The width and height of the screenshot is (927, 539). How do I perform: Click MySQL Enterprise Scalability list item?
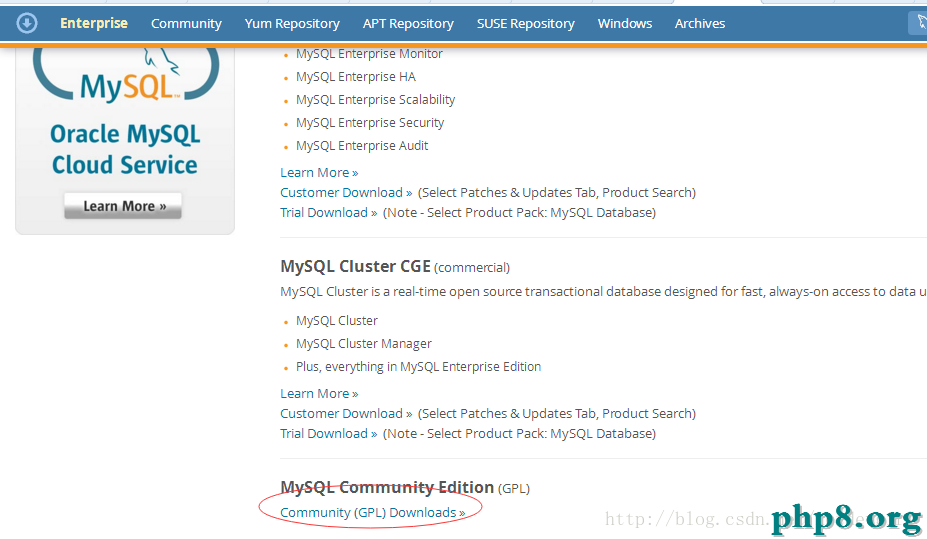375,100
